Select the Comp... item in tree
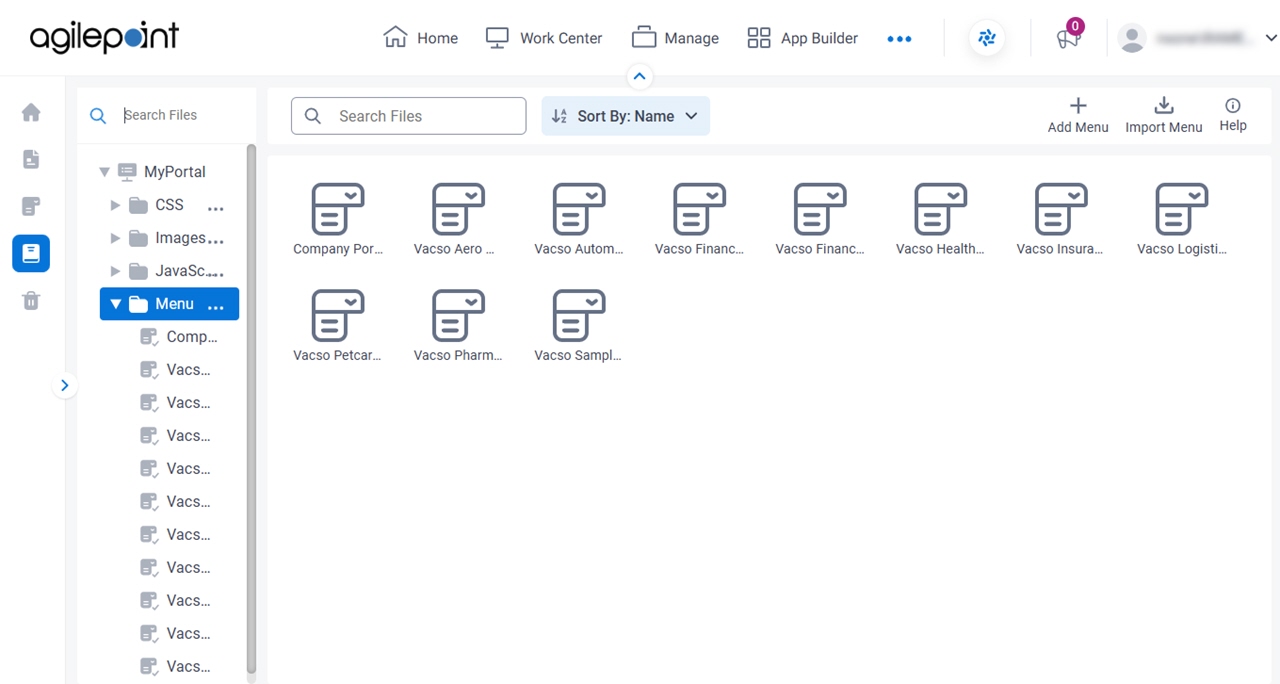Viewport: 1280px width, 684px height. (x=178, y=337)
